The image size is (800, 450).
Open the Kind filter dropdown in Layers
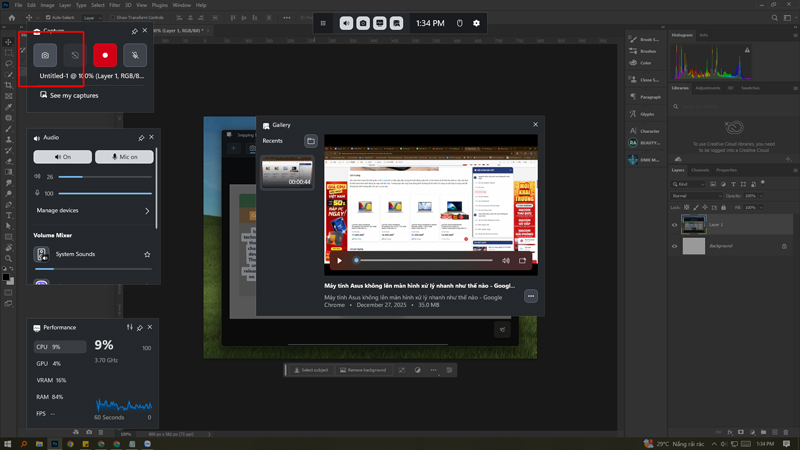[x=688, y=184]
